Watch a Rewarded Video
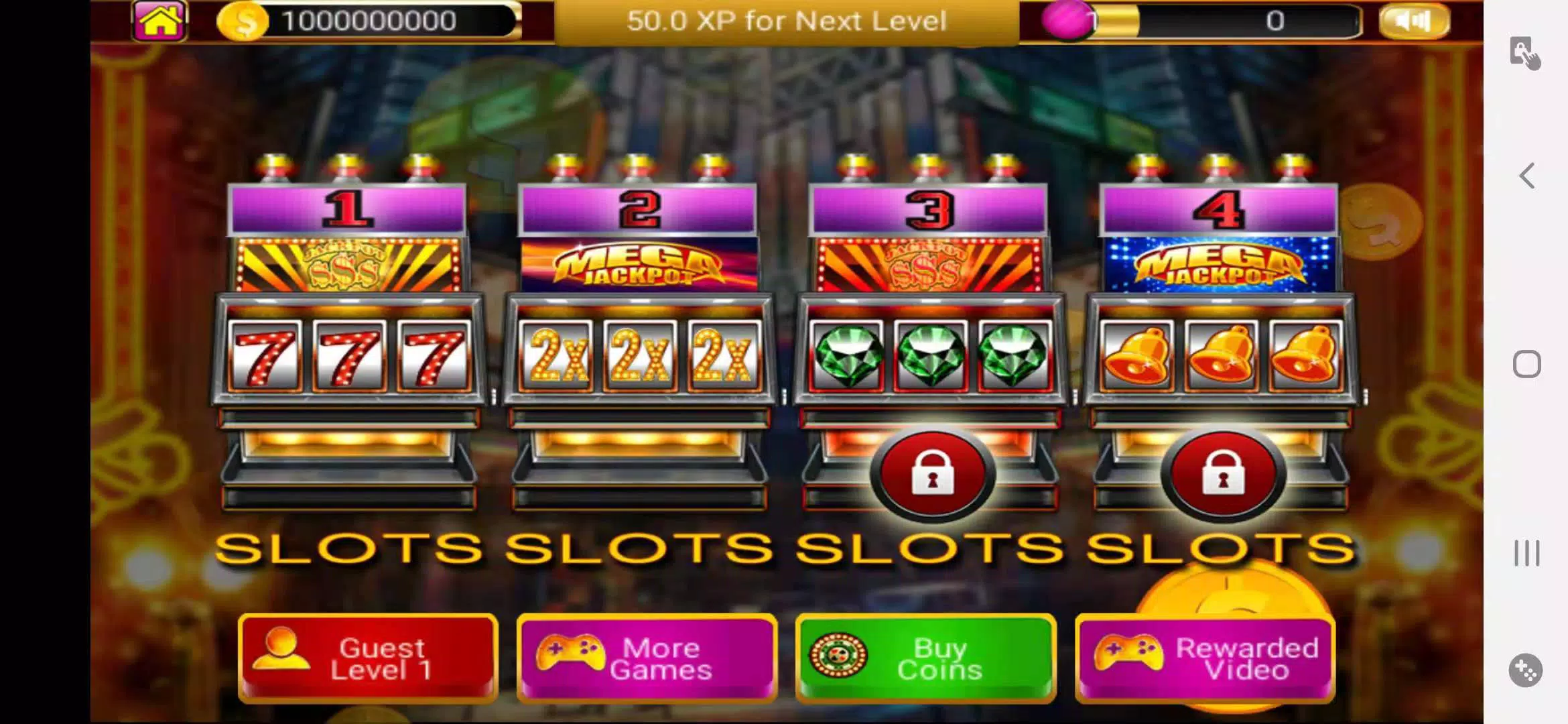This screenshot has width=1568, height=724. (1205, 658)
